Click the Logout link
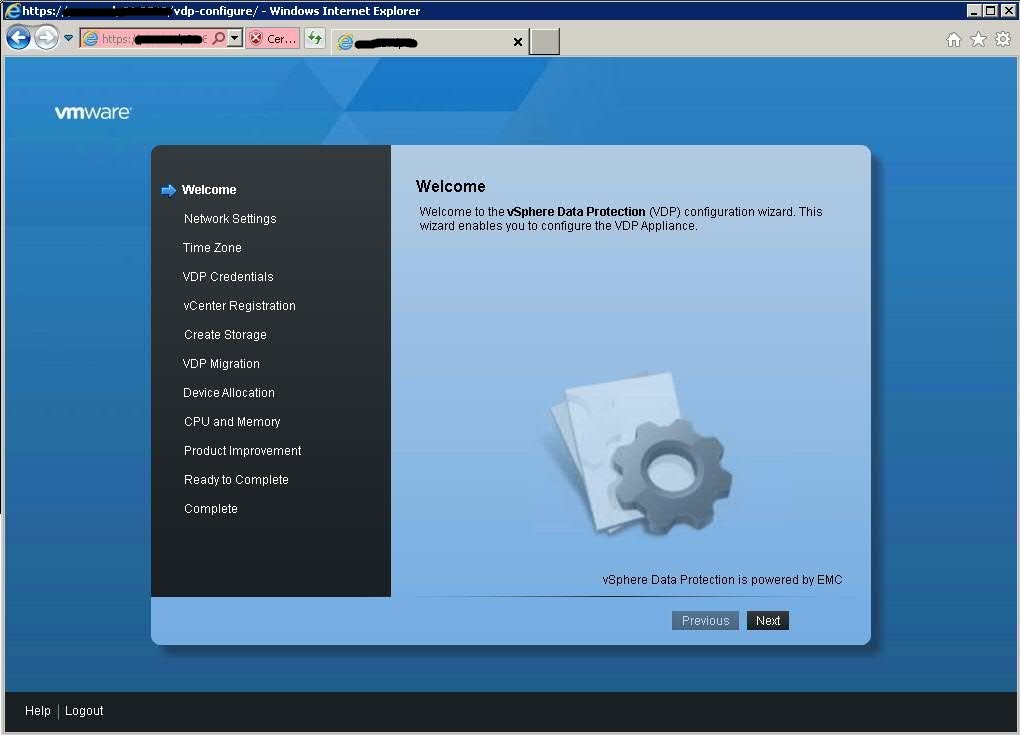The height and width of the screenshot is (735, 1020). 84,711
